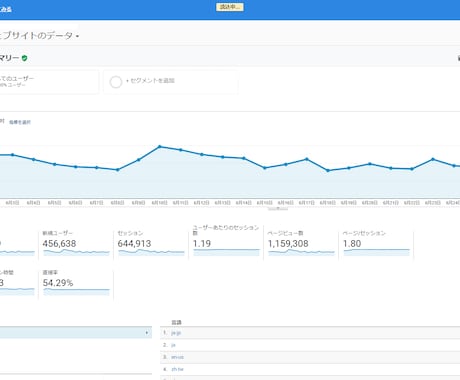Click the chart point at June 23
460x380 pixels.
click(433, 159)
